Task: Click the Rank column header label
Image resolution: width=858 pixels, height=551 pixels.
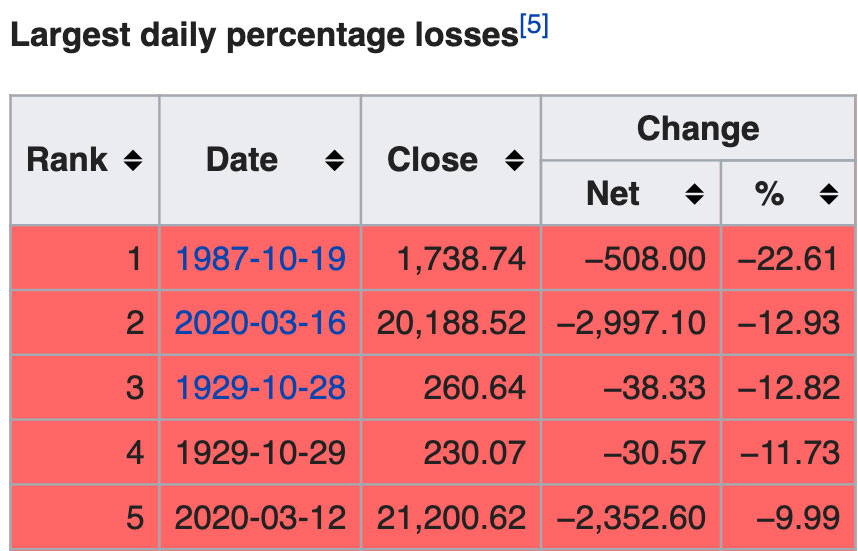Action: [x=67, y=160]
